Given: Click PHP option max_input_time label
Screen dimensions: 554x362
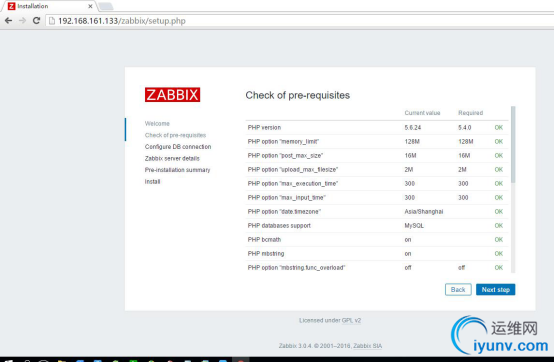Looking at the screenshot, I should (287, 197).
